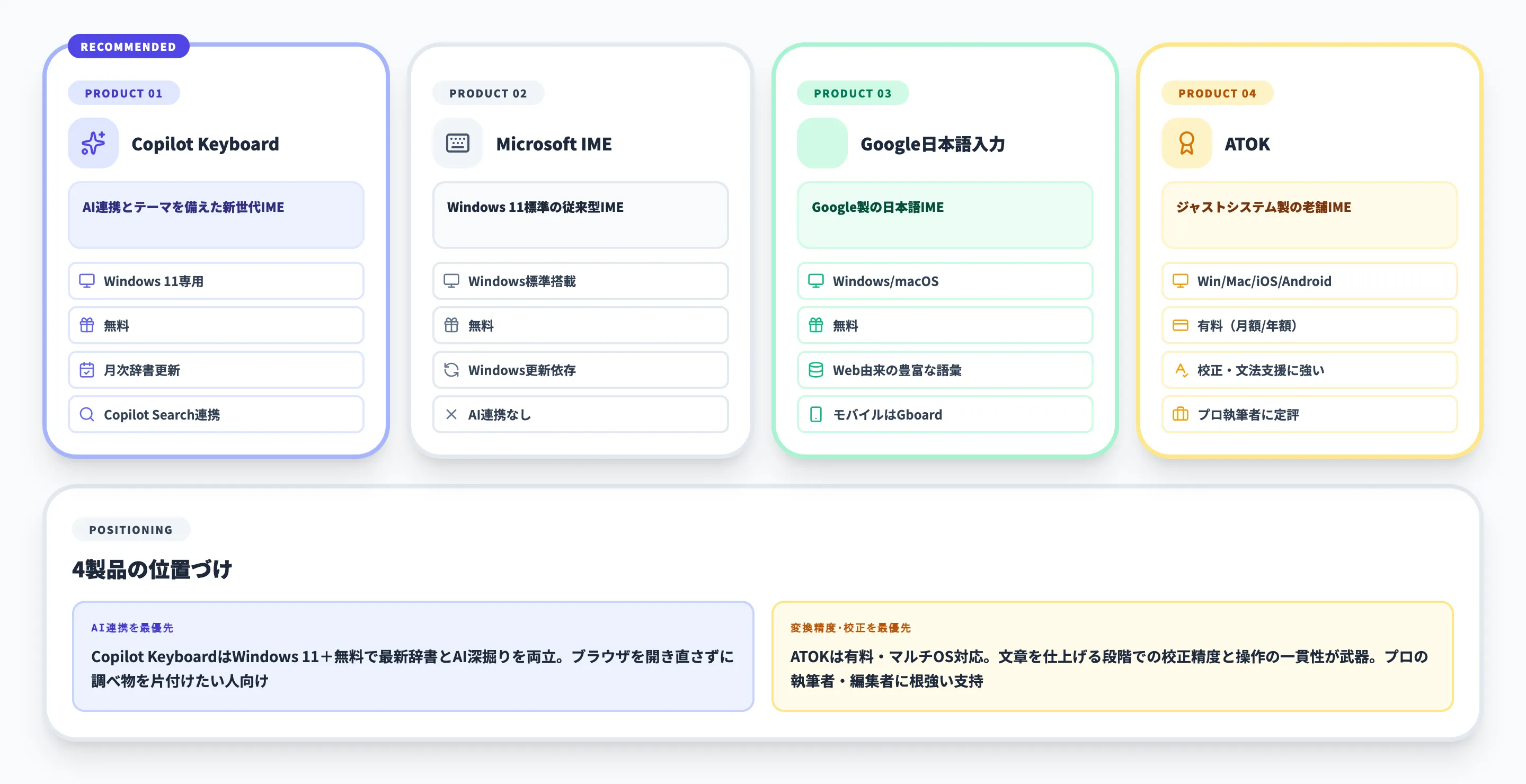Image resolution: width=1526 pixels, height=784 pixels.
Task: Select the PRODUCT 03 label on the Google card
Action: click(853, 93)
